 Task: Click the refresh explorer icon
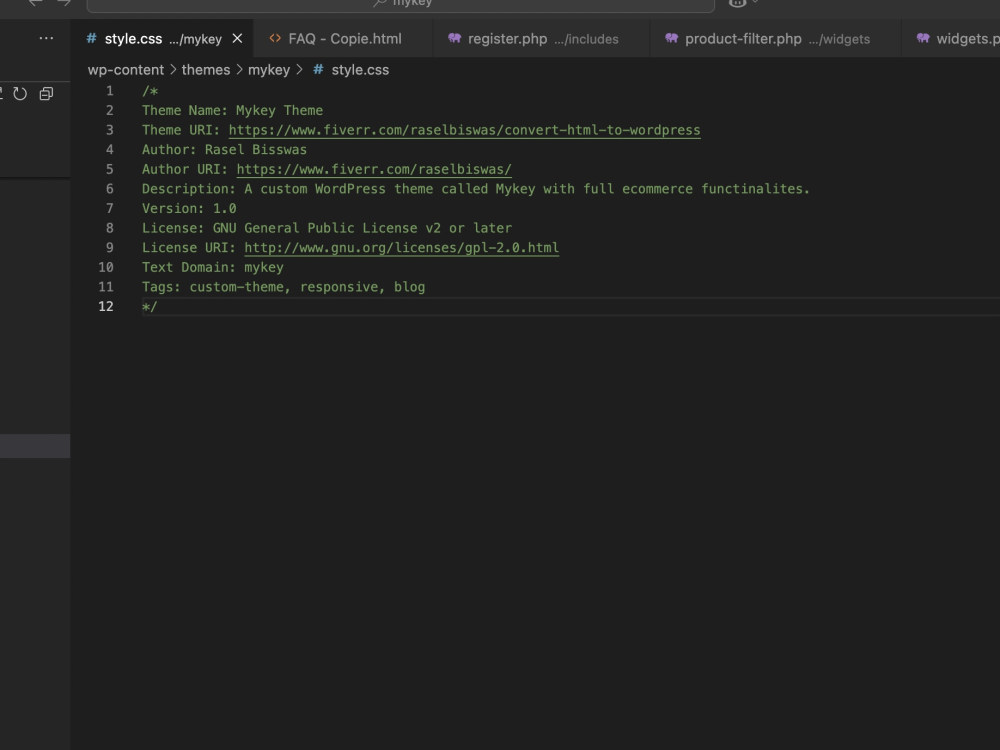[x=20, y=94]
